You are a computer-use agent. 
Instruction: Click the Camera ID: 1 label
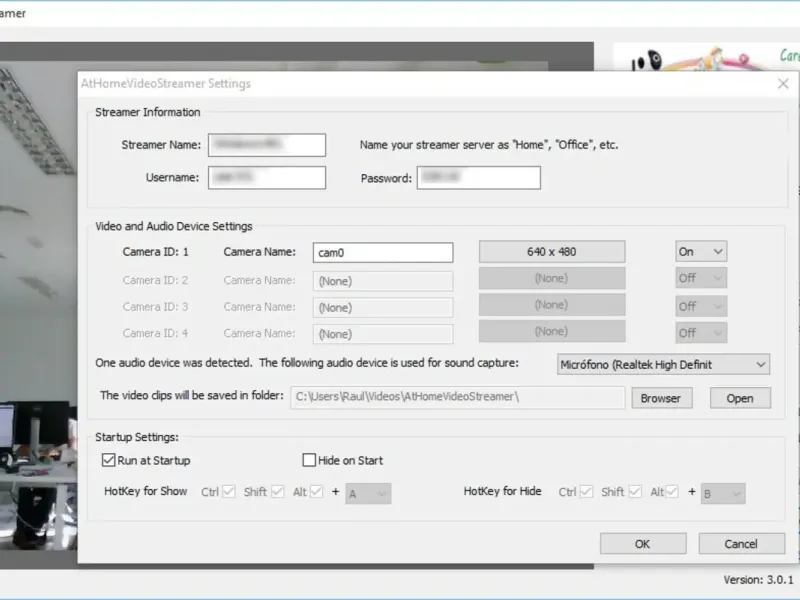(156, 252)
